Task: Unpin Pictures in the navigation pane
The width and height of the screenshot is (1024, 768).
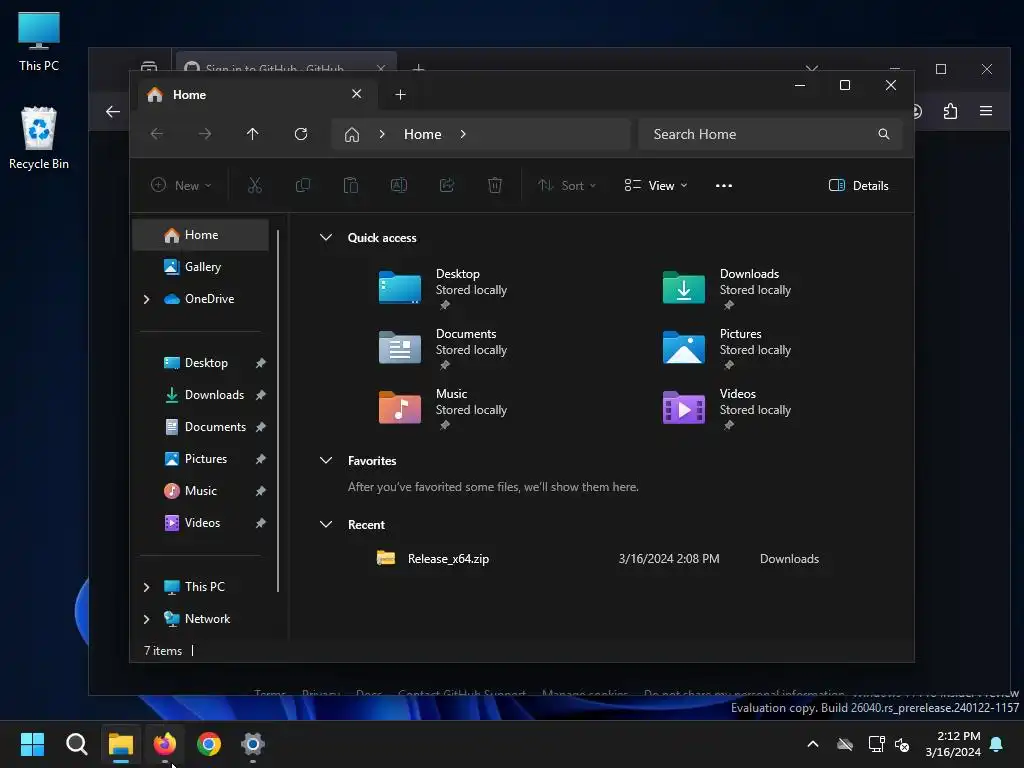Action: pos(261,459)
